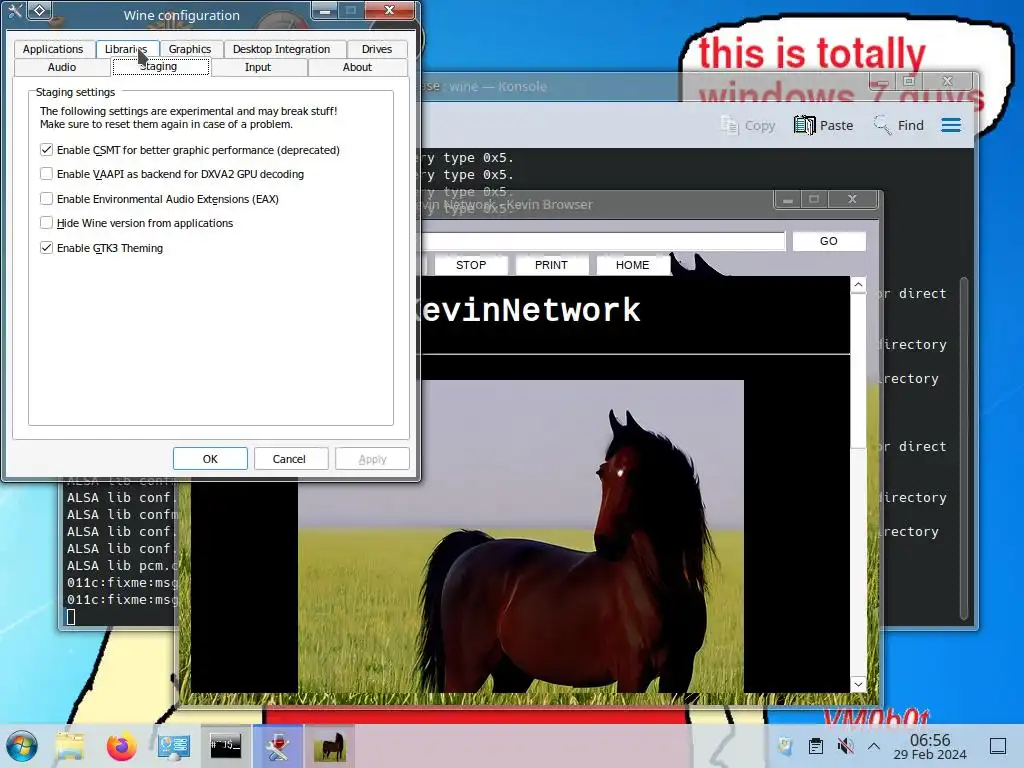This screenshot has width=1024, height=768.
Task: Close the Wine configuration window
Action: [x=389, y=10]
